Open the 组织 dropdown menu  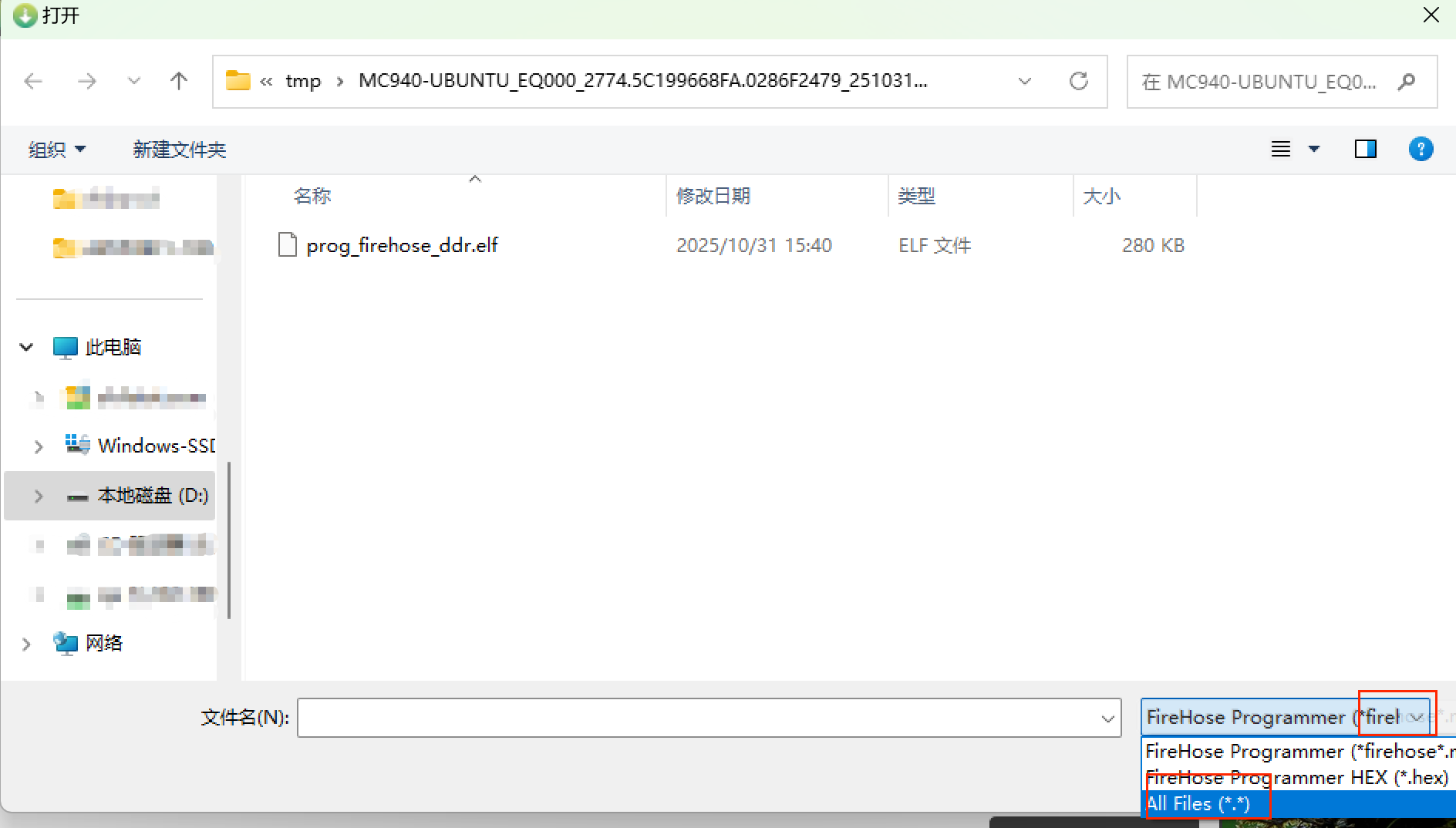pos(57,149)
